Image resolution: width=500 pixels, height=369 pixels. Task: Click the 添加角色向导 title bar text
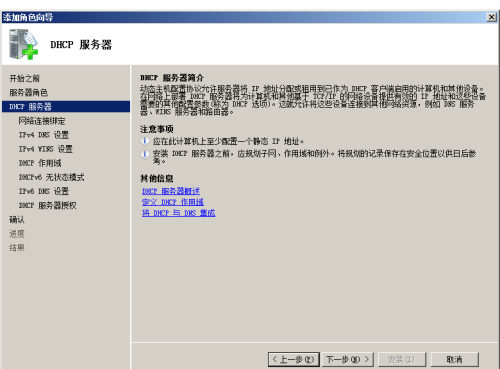(x=28, y=17)
